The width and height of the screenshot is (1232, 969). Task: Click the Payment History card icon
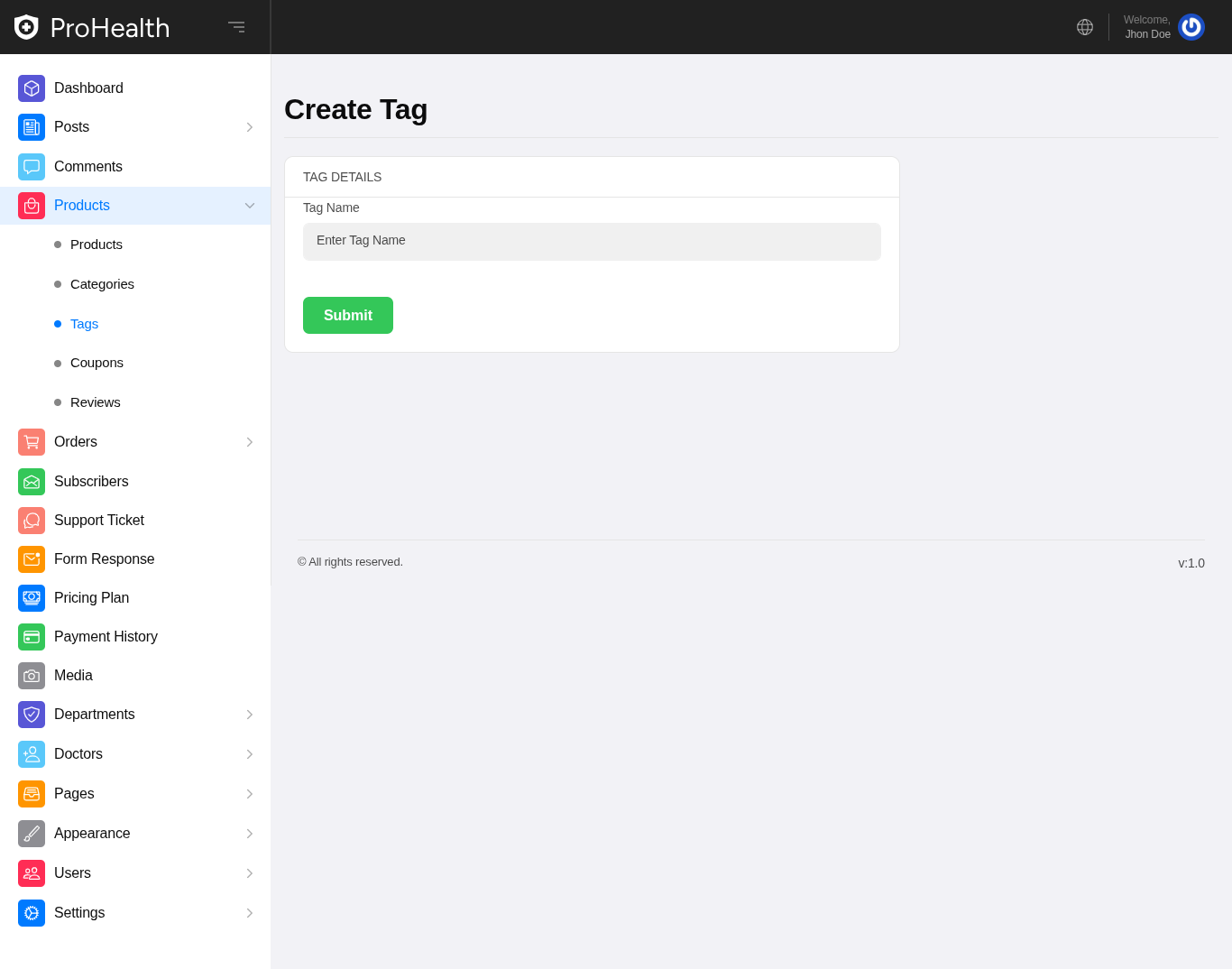point(32,637)
